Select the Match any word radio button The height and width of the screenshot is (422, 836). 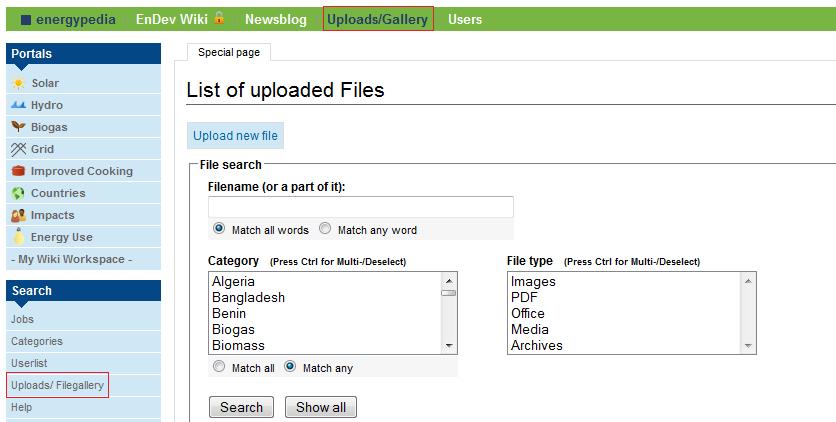pyautogui.click(x=325, y=229)
